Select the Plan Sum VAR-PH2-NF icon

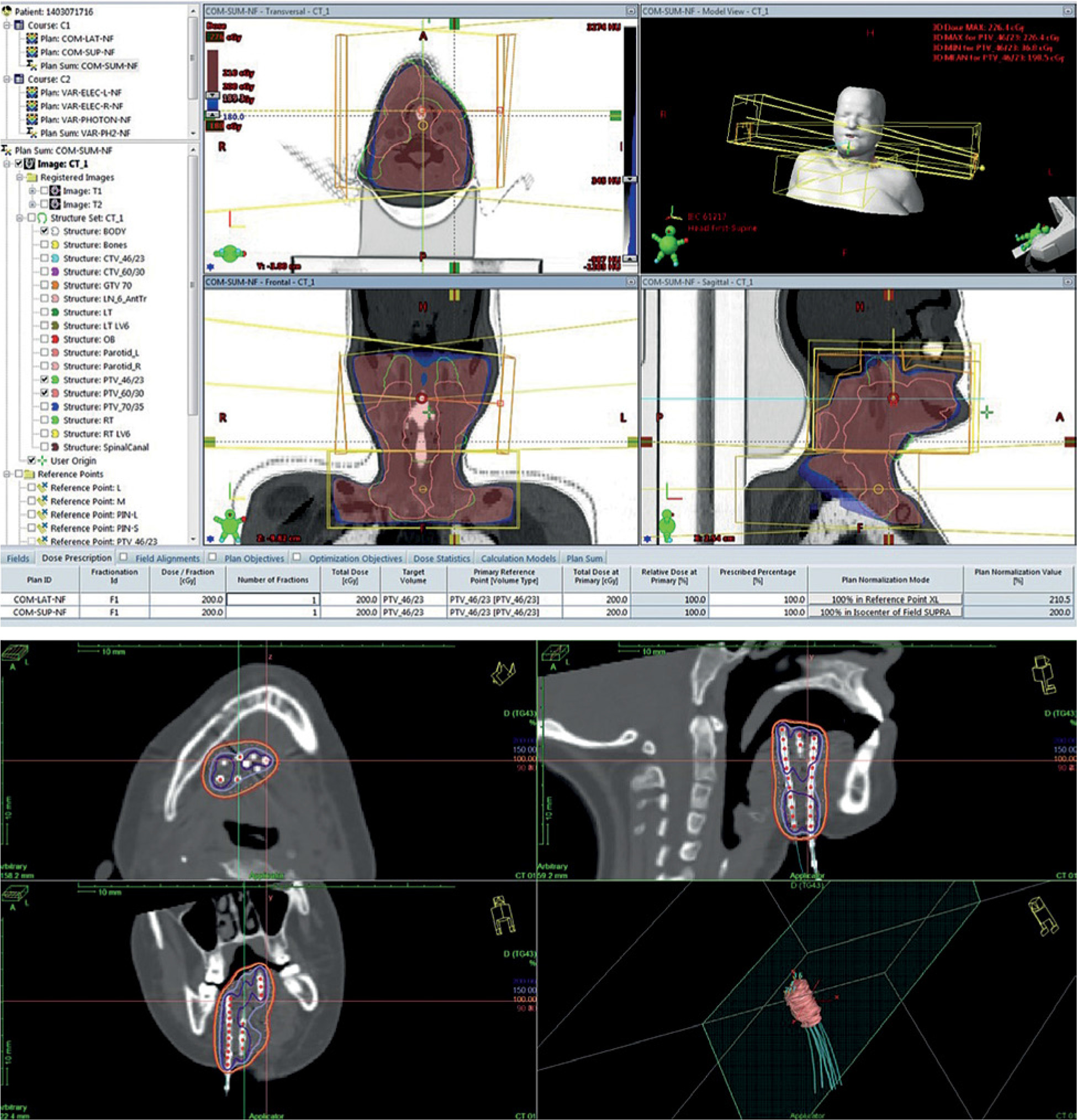pos(33,133)
